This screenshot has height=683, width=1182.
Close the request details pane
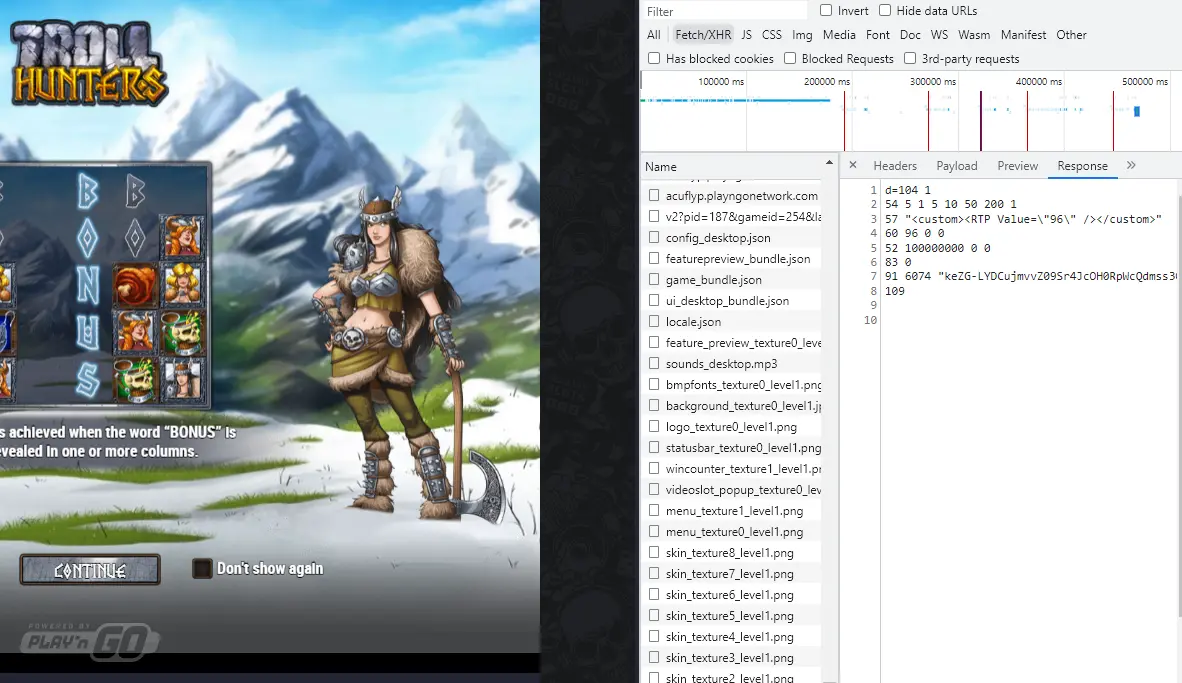click(x=853, y=165)
